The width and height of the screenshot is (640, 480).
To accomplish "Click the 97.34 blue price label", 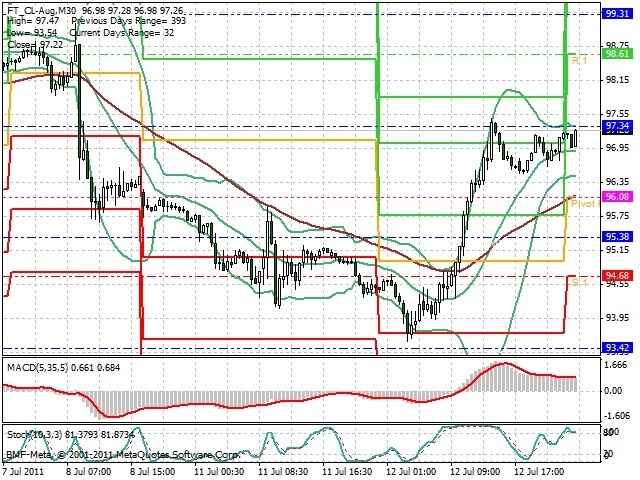I will 618,125.
